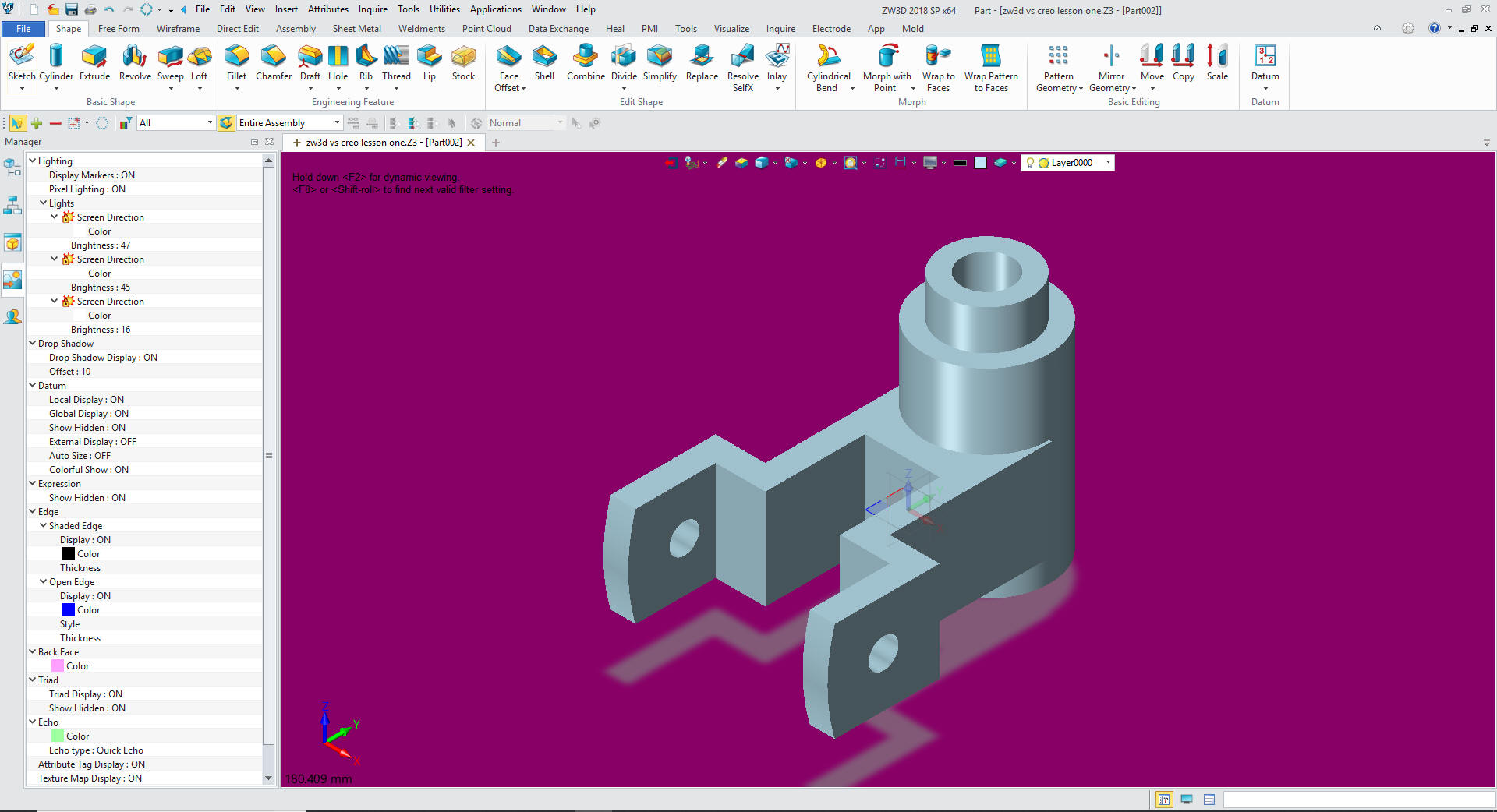This screenshot has height=812, width=1497.
Task: Click the File button
Action: [23, 29]
